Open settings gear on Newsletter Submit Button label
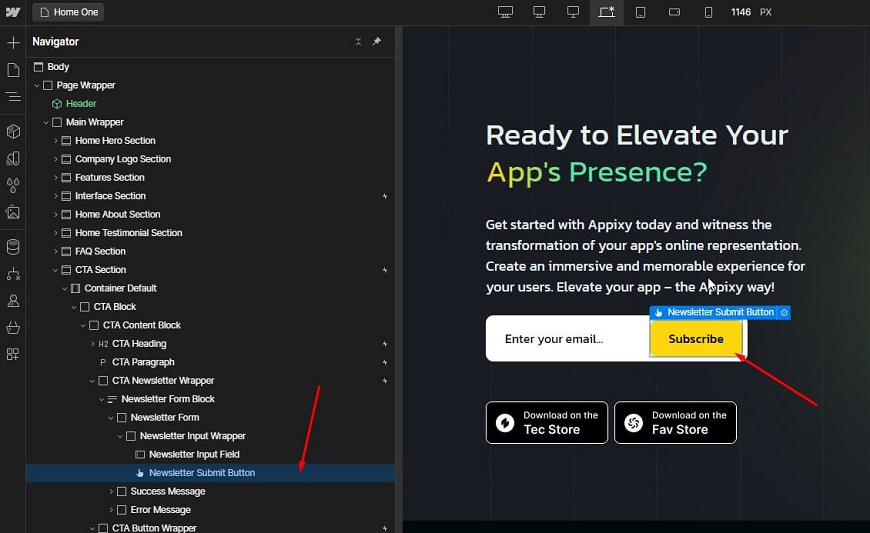This screenshot has width=870, height=533. [784, 313]
